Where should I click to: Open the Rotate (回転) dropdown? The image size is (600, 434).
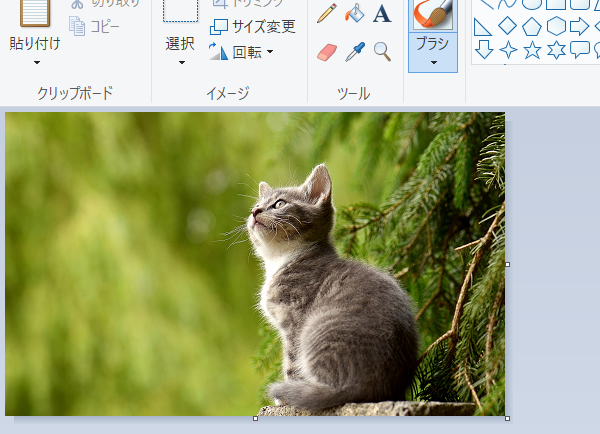241,52
